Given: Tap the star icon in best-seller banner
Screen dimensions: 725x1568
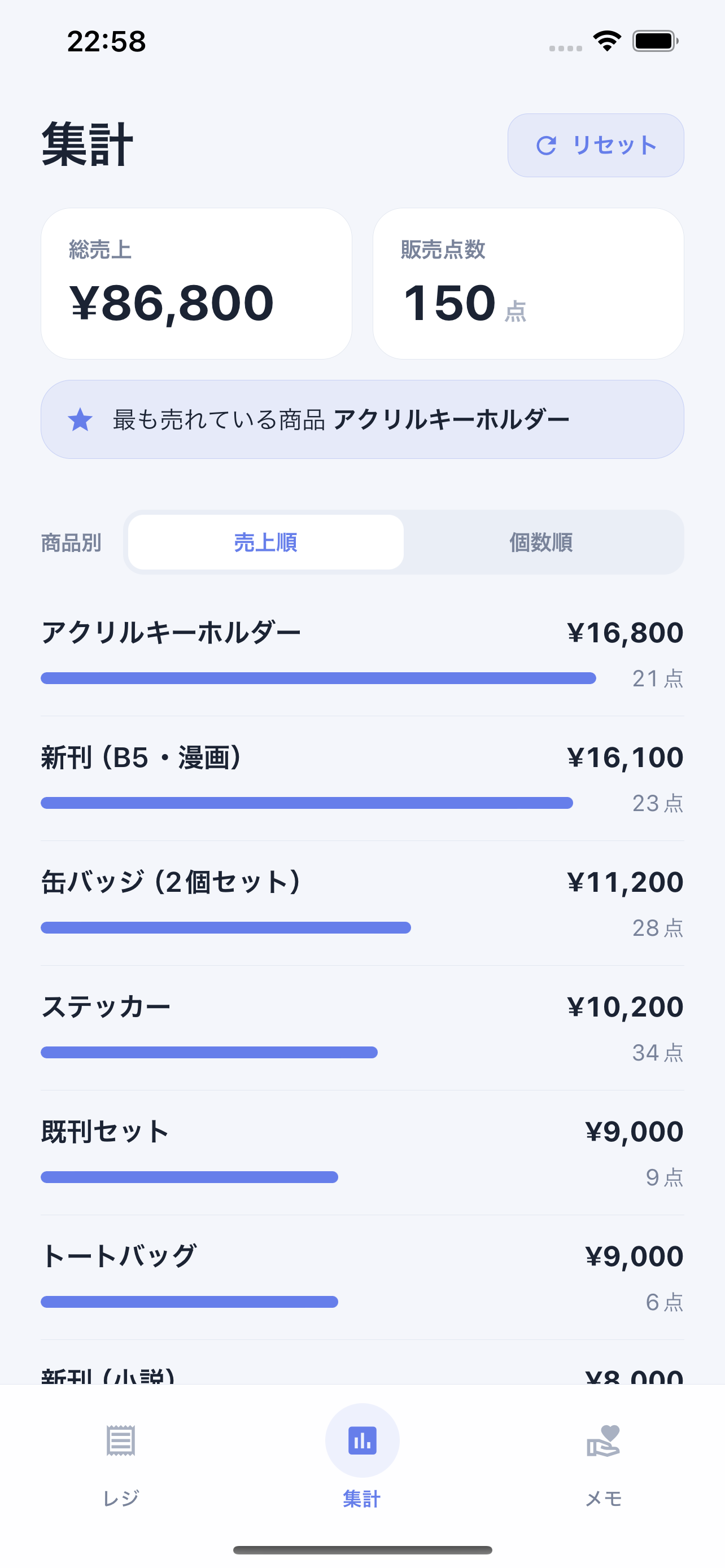Looking at the screenshot, I should tap(80, 419).
